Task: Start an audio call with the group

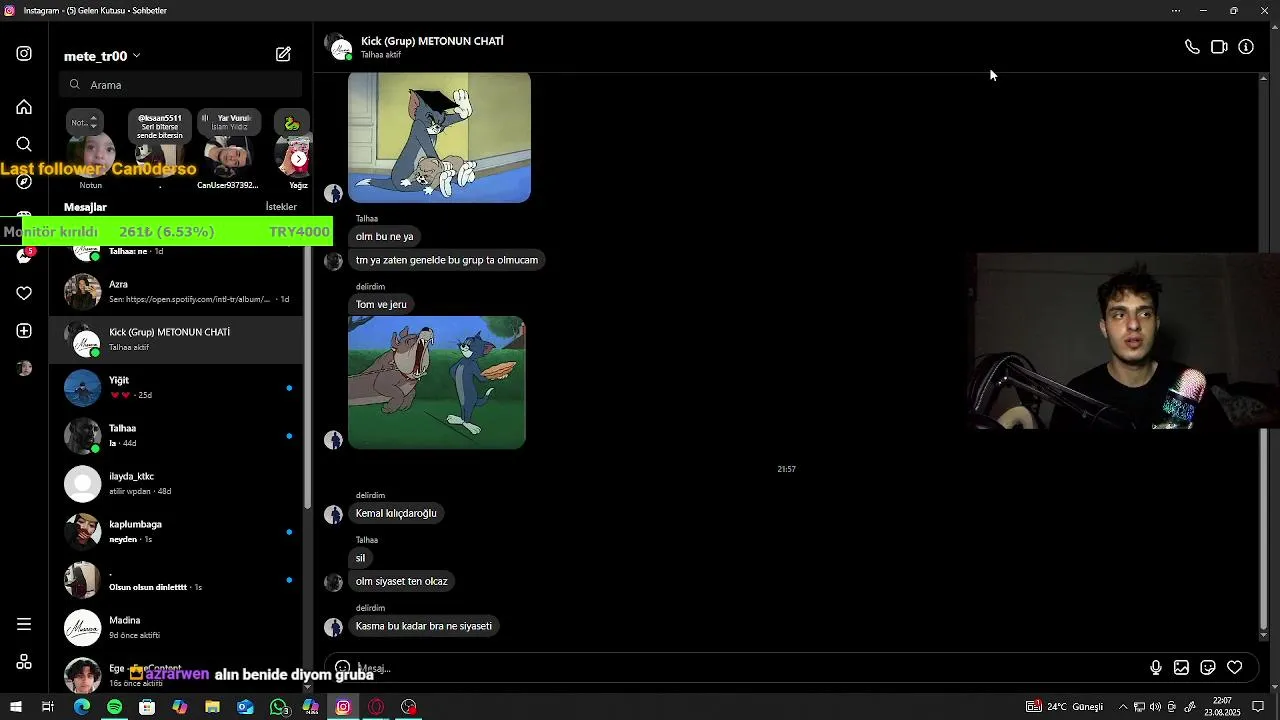Action: pos(1192,47)
